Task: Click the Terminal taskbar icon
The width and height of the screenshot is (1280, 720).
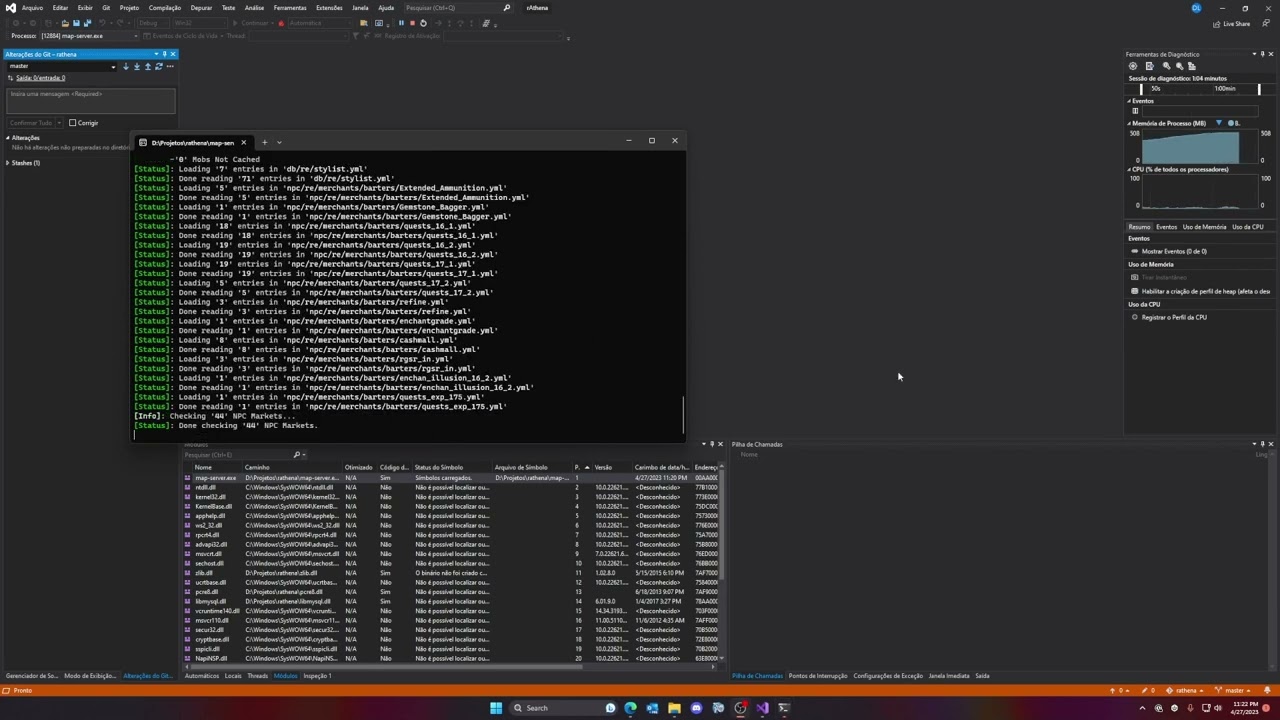Action: 784,708
